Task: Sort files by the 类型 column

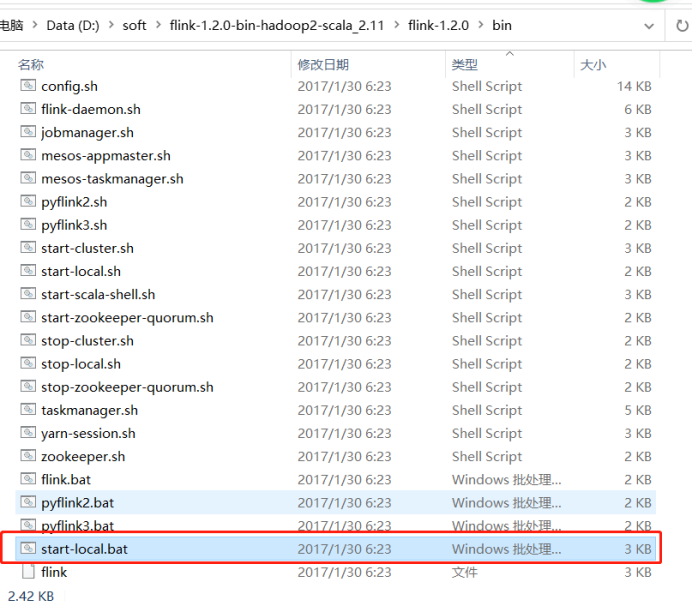Action: [x=465, y=65]
